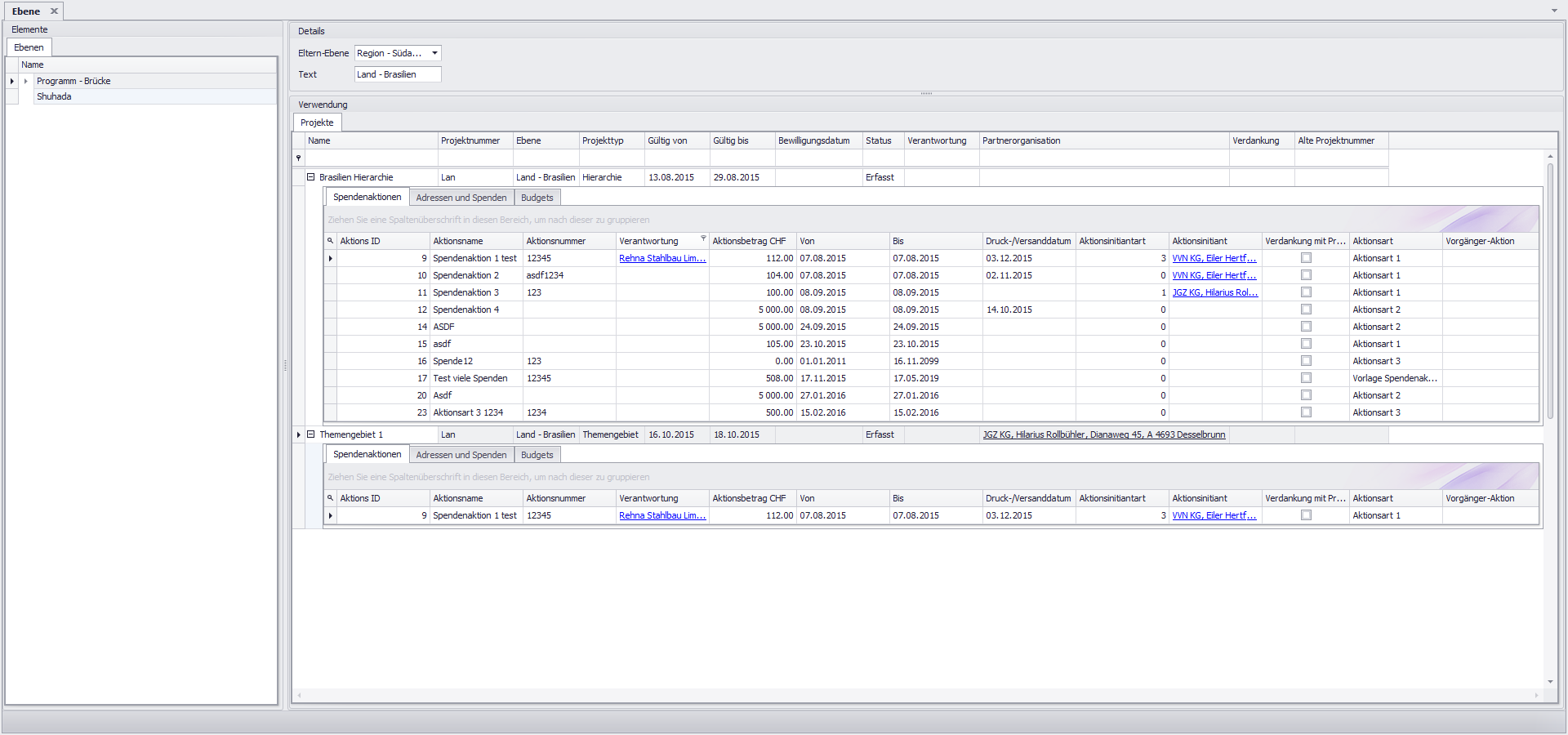Open JGZ KG Hilarius Rollbühler partner organisation link
This screenshot has width=1568, height=735.
click(1103, 434)
